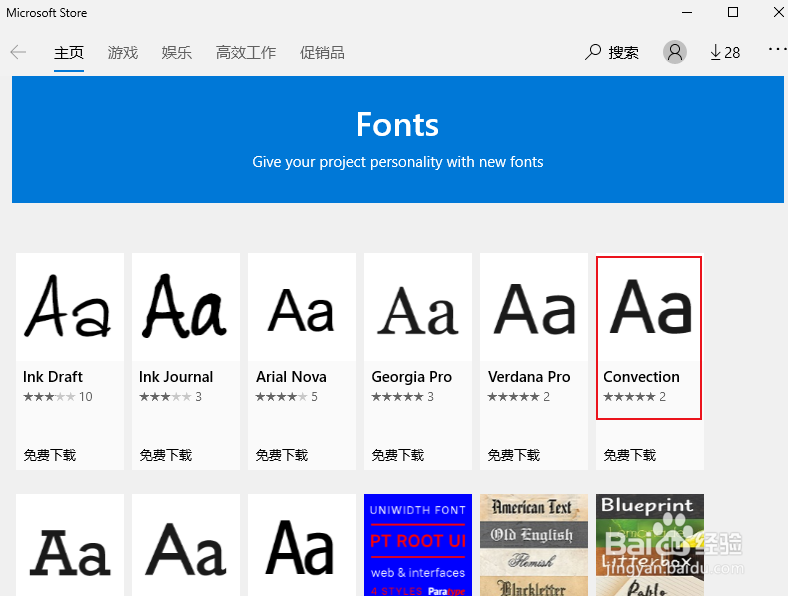
Task: Open the search magnifier icon
Action: tap(593, 52)
